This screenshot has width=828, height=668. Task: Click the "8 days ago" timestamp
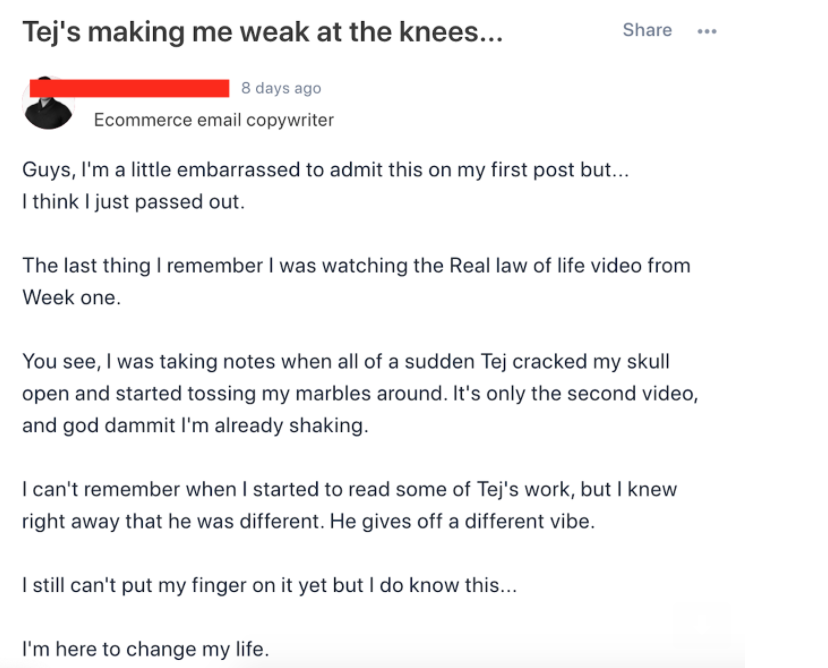tap(281, 88)
